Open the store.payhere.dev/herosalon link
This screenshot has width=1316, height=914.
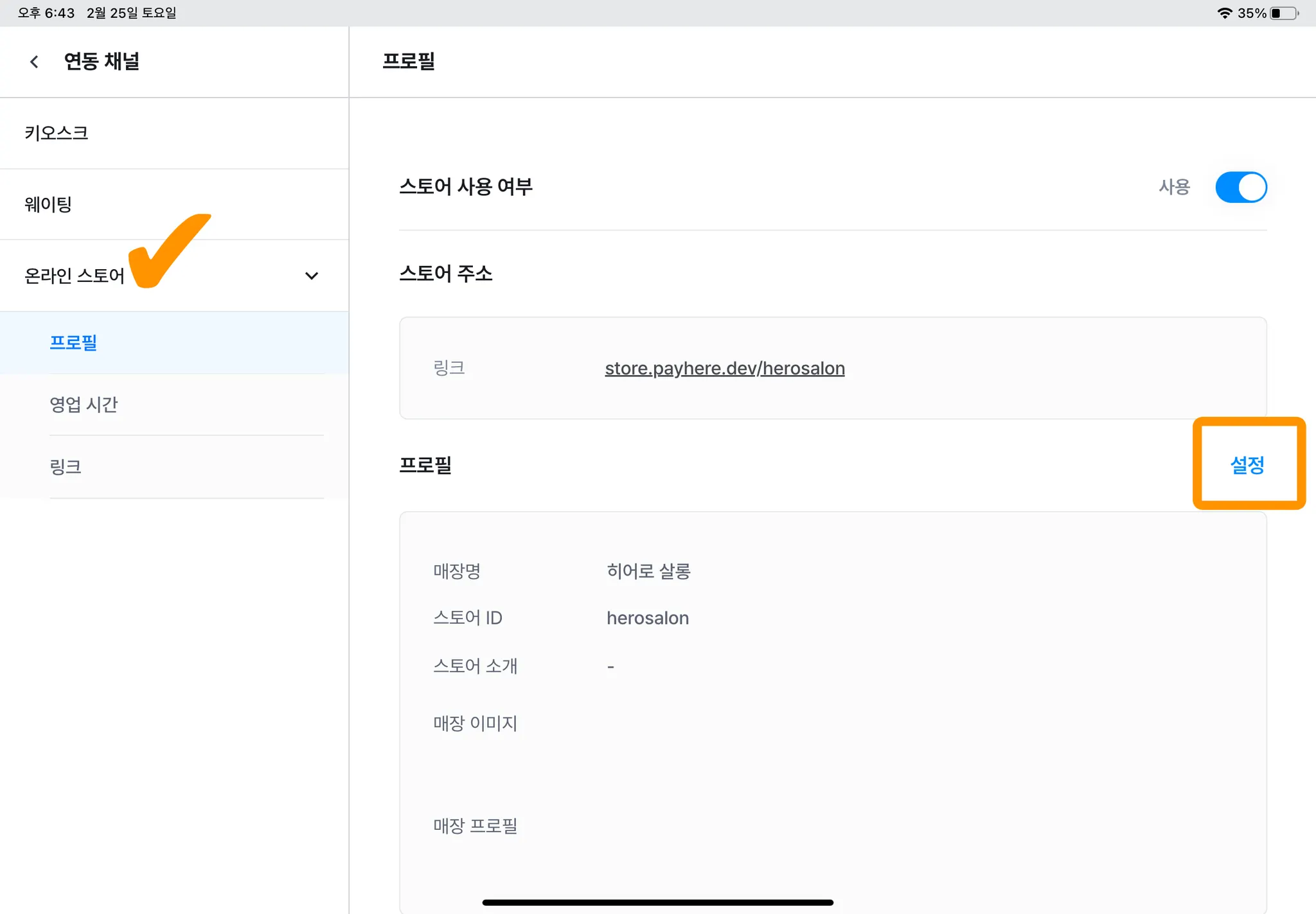pyautogui.click(x=724, y=368)
